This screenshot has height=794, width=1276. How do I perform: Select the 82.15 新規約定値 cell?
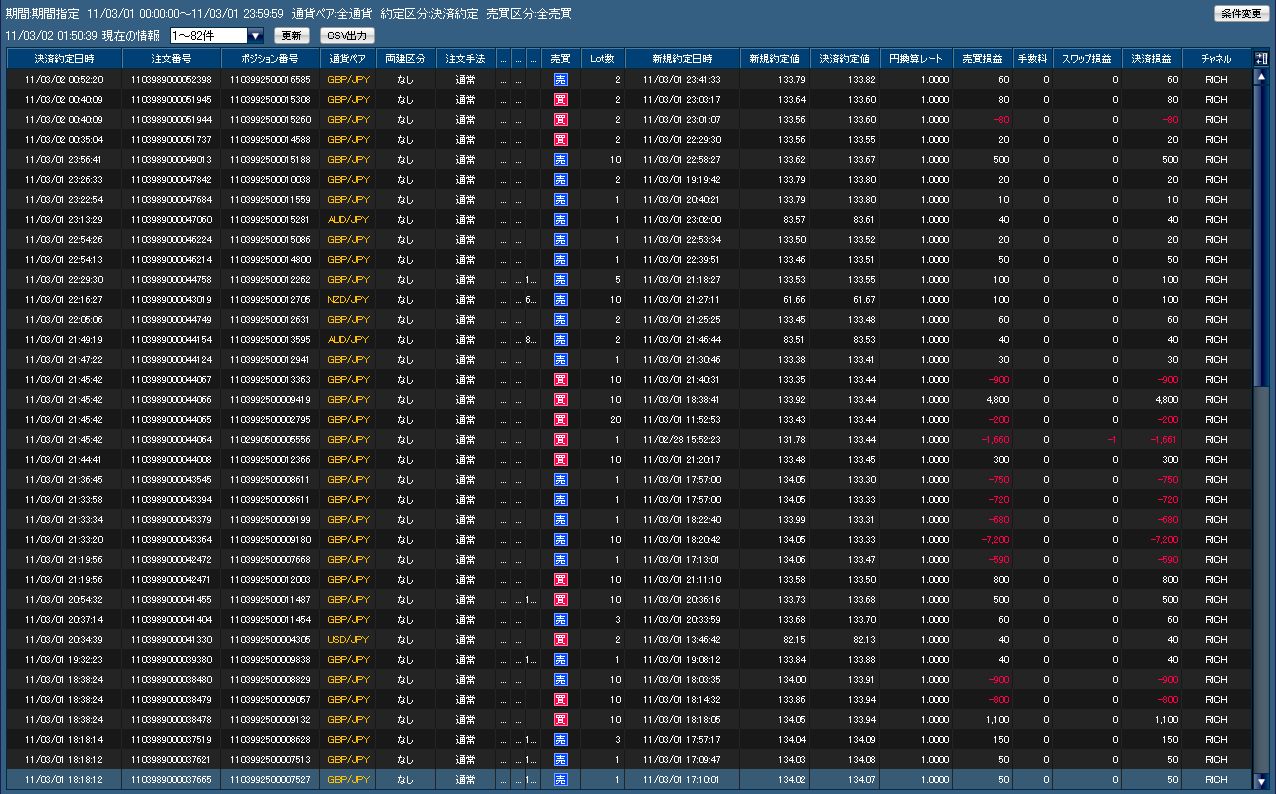774,639
